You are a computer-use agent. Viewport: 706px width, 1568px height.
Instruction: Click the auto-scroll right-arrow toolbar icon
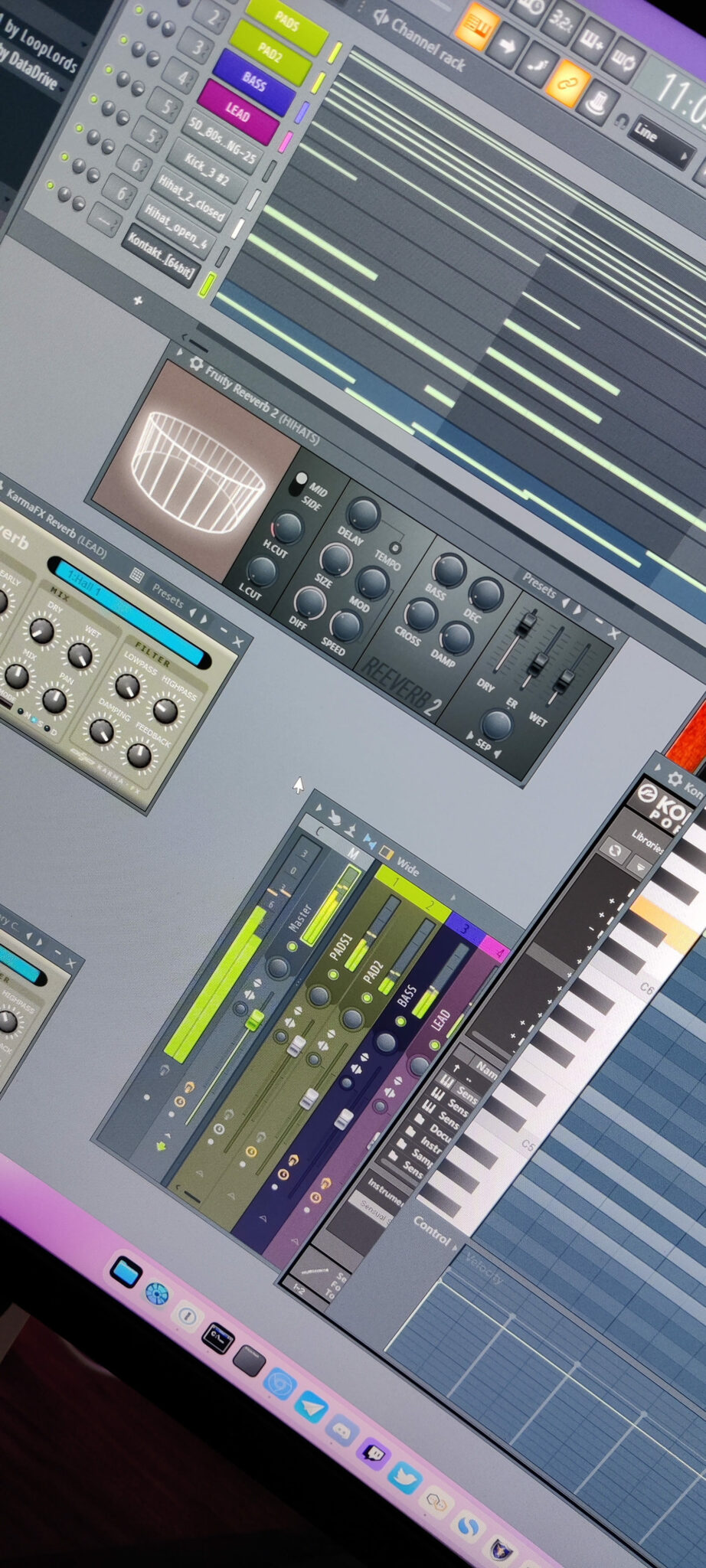pyautogui.click(x=506, y=46)
